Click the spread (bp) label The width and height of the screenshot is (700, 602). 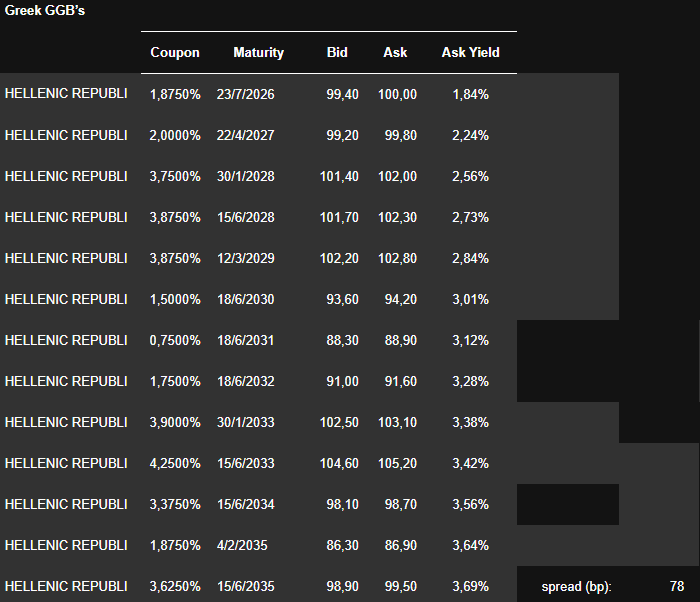(576, 586)
